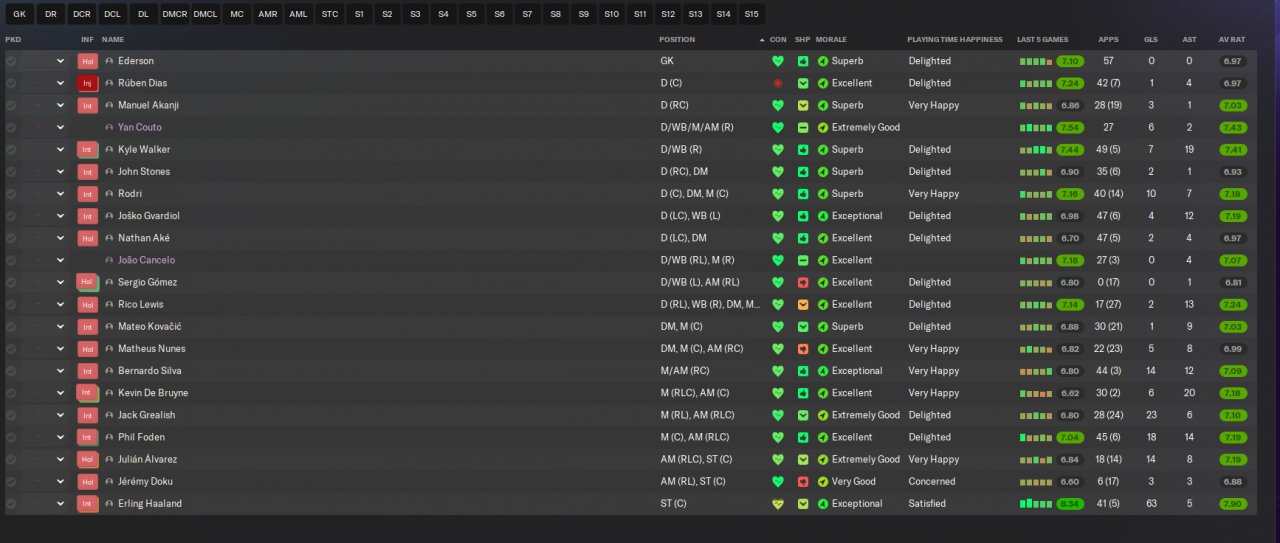Sort by Playing Time Happiness header
This screenshot has width=1280, height=543.
click(955, 39)
